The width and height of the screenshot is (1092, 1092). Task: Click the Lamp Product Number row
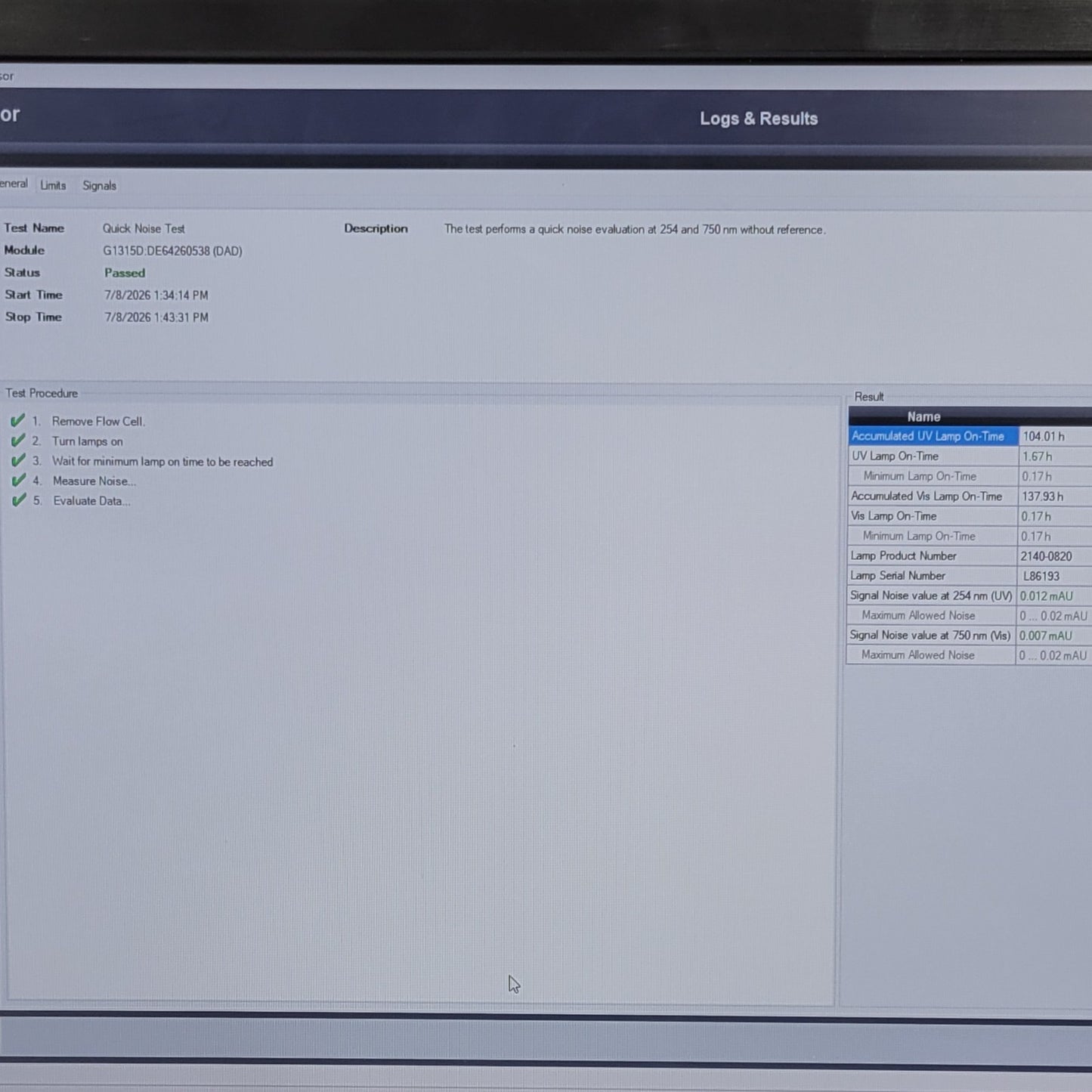970,556
